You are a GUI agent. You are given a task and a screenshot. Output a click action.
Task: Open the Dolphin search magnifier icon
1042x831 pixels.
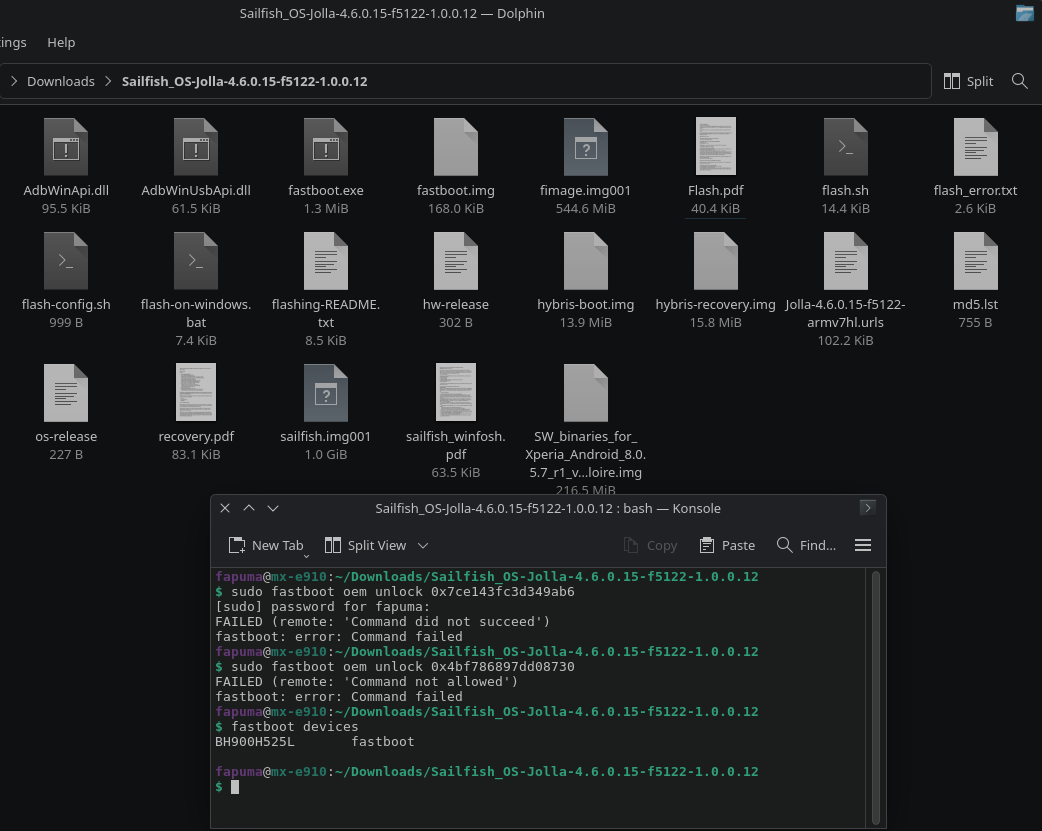click(x=1019, y=81)
